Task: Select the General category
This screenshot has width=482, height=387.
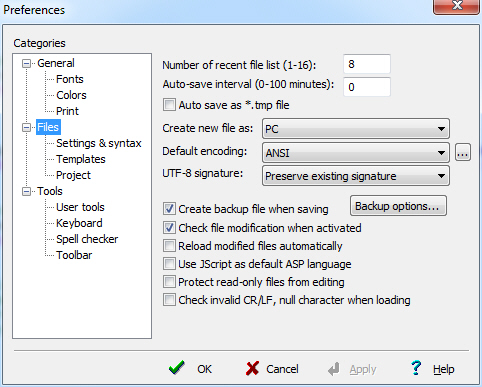Action: coord(56,63)
